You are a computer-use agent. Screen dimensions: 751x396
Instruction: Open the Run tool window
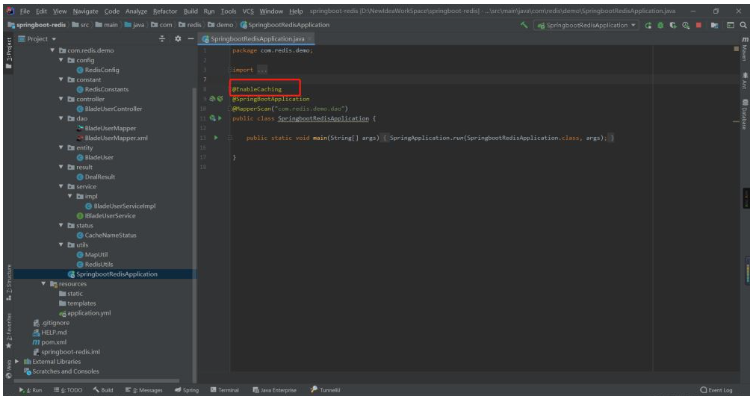click(31, 390)
